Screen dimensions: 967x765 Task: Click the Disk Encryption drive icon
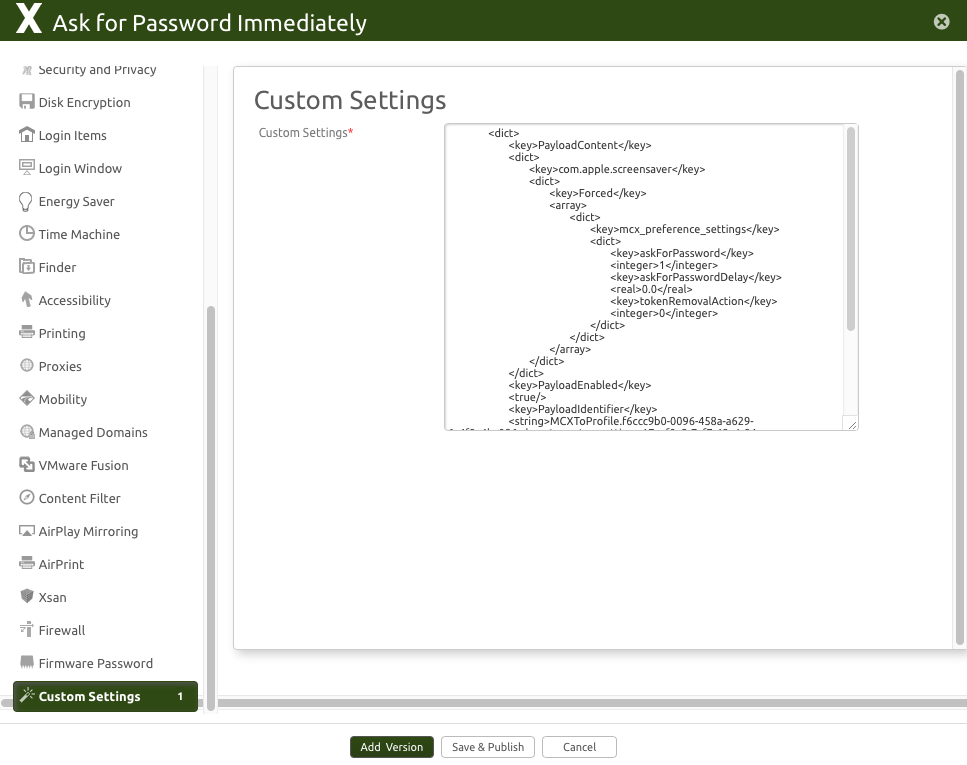pos(27,102)
